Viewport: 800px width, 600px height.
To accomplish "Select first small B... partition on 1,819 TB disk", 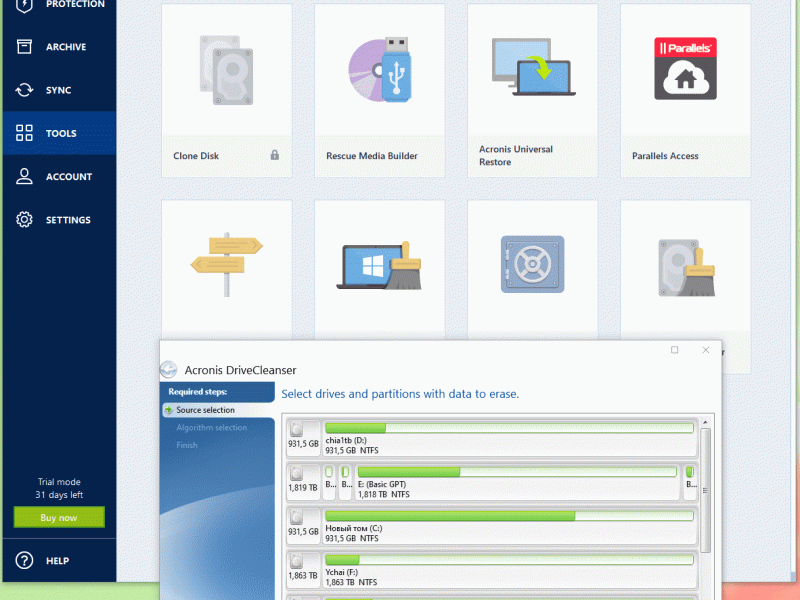I will 330,482.
